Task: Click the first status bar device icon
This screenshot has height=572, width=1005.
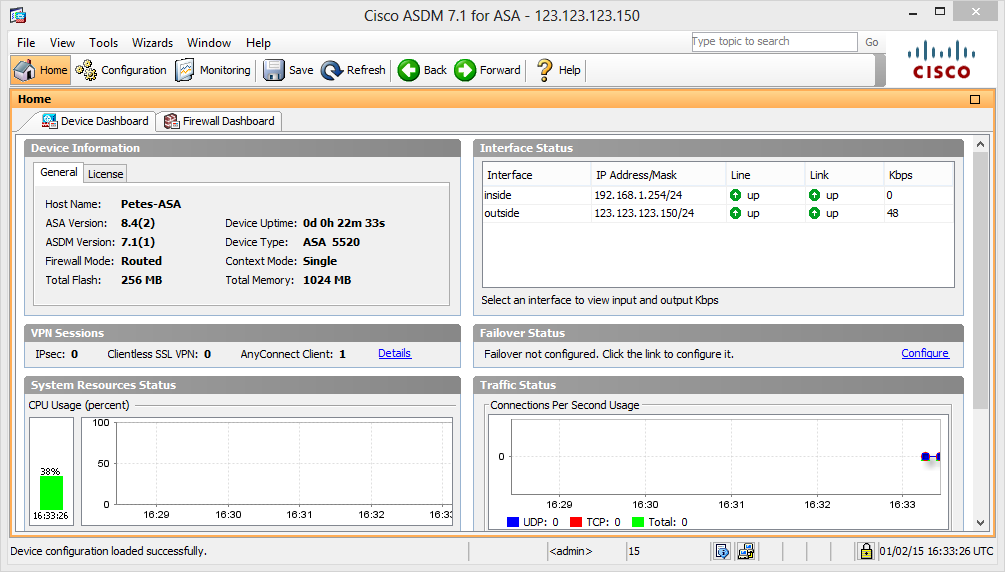Action: (x=722, y=551)
